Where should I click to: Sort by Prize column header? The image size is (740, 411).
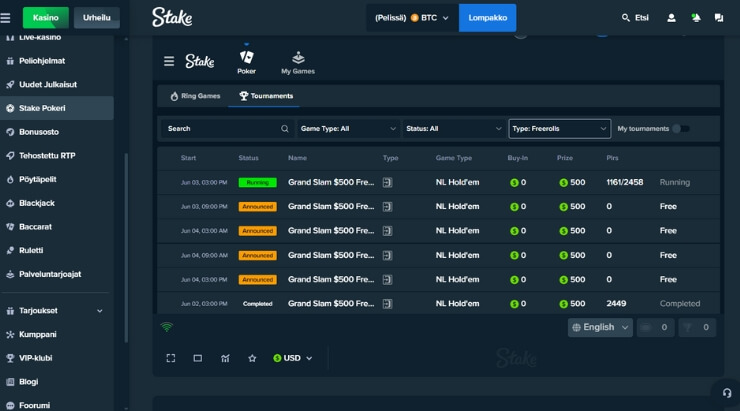(565, 158)
